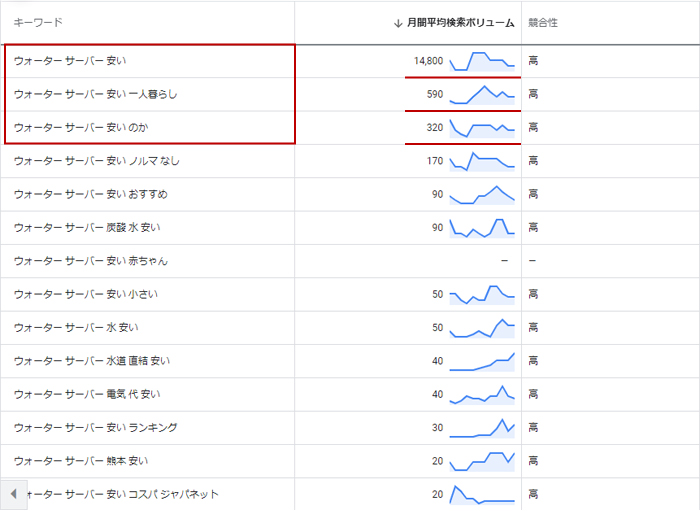700x511 pixels.
Task: Click the 競合性 column header
Action: click(x=542, y=23)
